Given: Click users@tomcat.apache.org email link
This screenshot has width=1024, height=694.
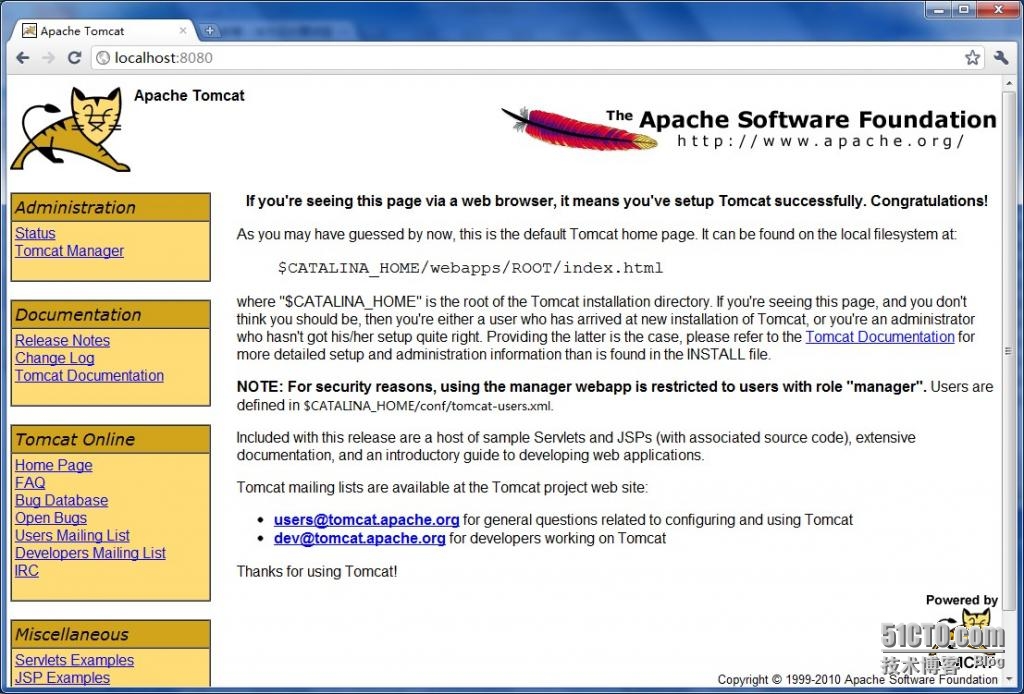Looking at the screenshot, I should click(x=366, y=520).
